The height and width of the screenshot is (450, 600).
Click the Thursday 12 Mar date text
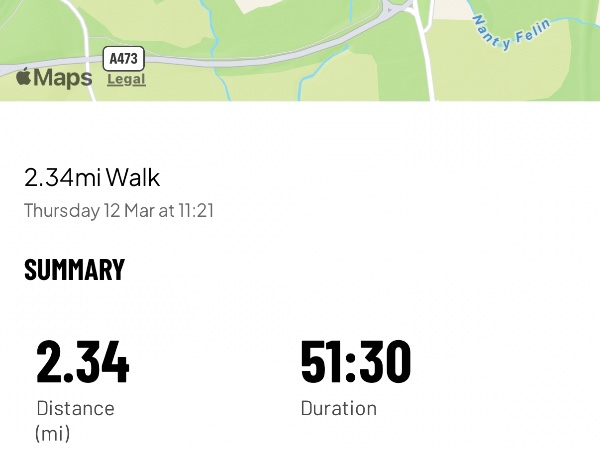pos(119,211)
